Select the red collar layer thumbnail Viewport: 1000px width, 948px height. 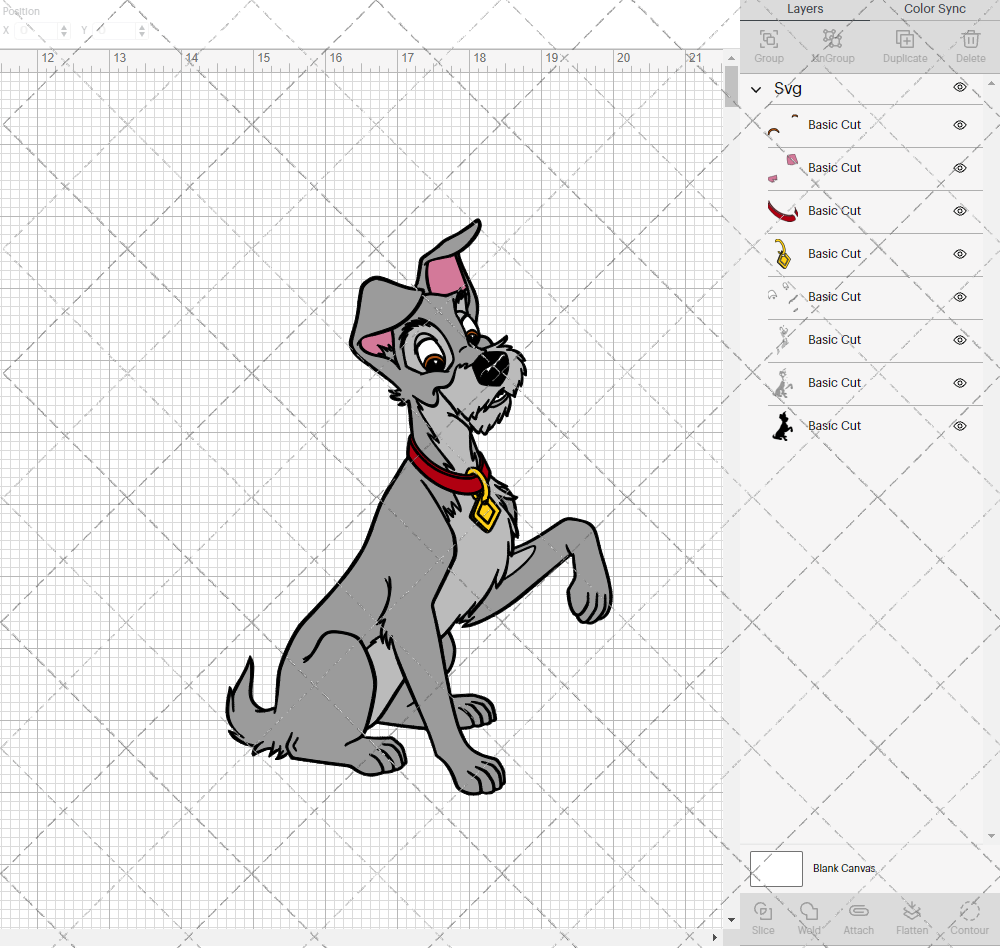[783, 211]
